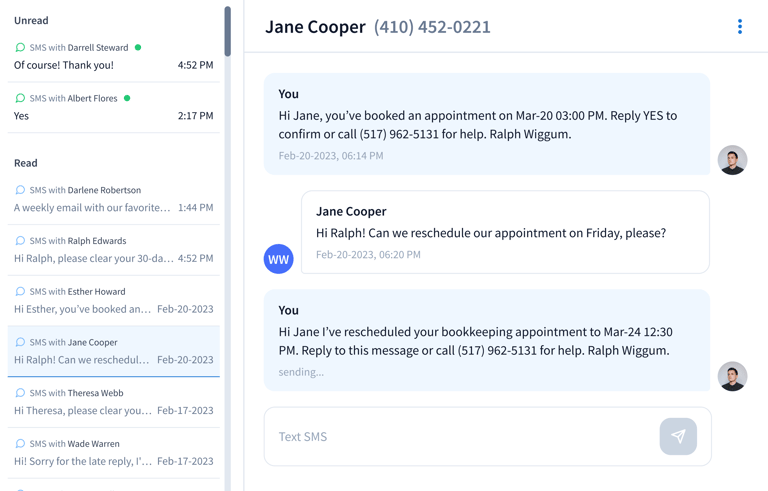Click the SMS icon next to Darlene Robertson

tap(20, 190)
